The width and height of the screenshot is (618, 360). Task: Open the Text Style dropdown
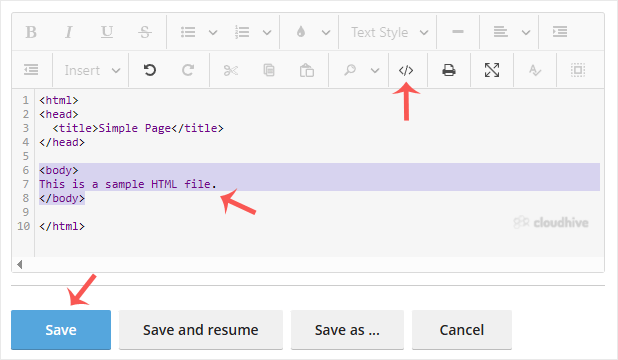tap(389, 32)
